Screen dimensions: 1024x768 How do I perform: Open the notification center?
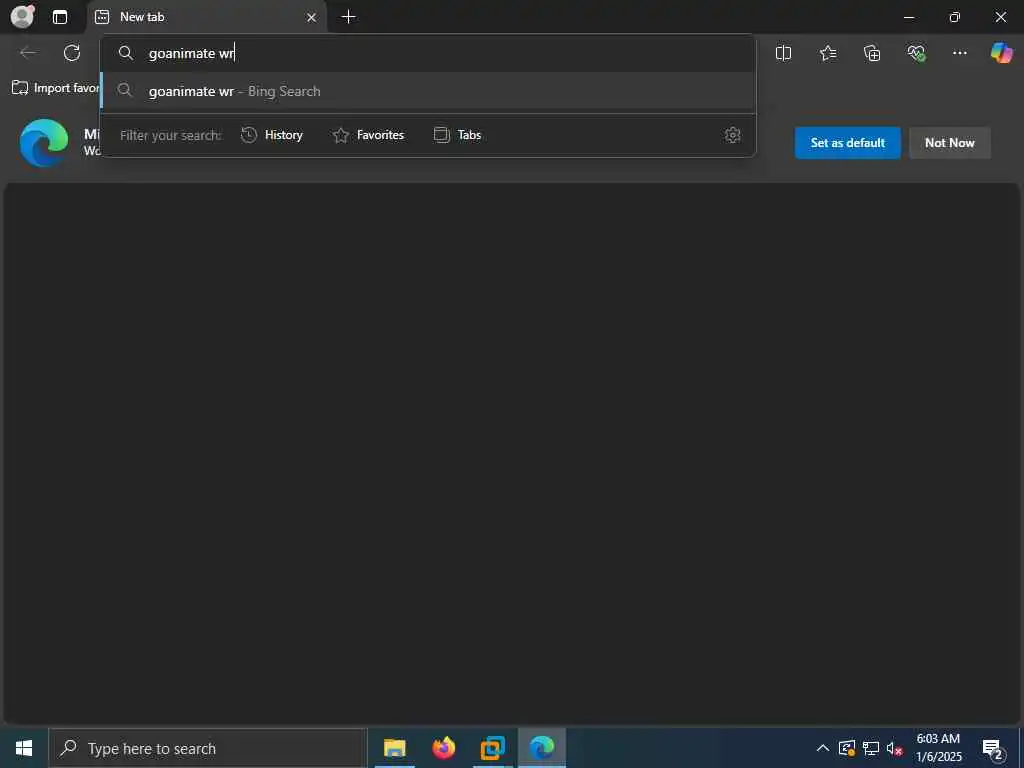pyautogui.click(x=993, y=749)
